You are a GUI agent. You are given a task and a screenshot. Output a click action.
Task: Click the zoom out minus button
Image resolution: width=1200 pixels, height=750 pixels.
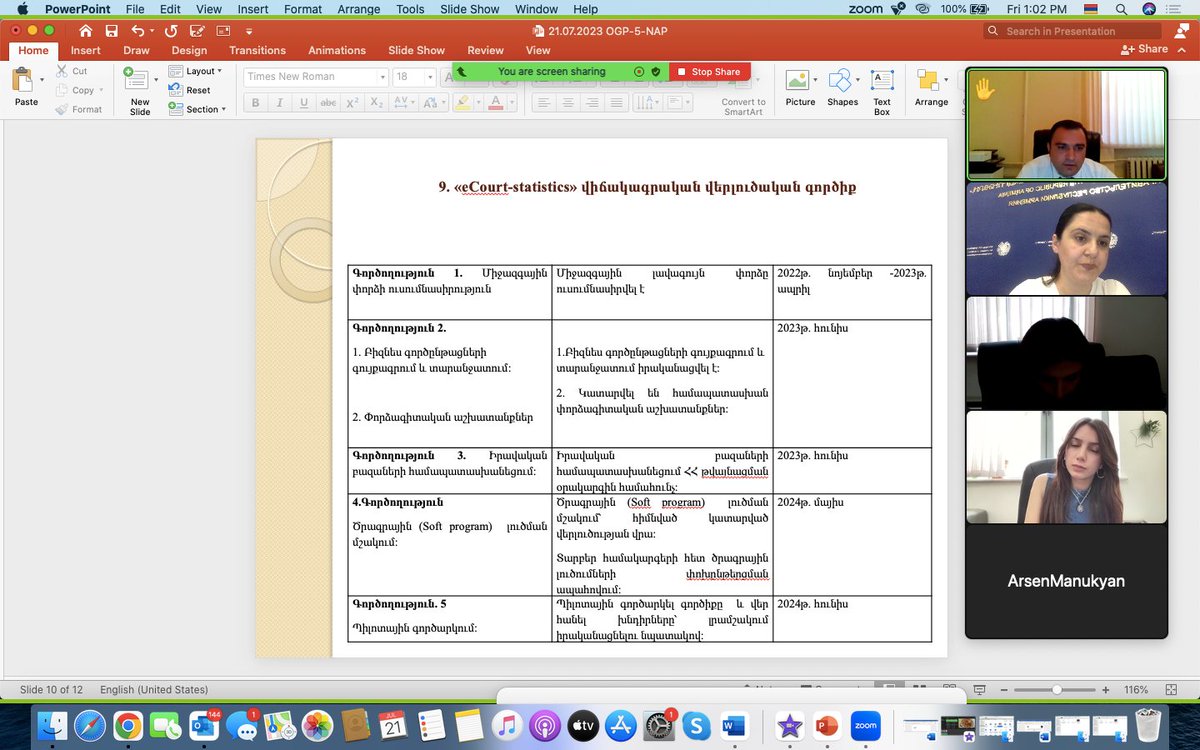(x=1003, y=690)
